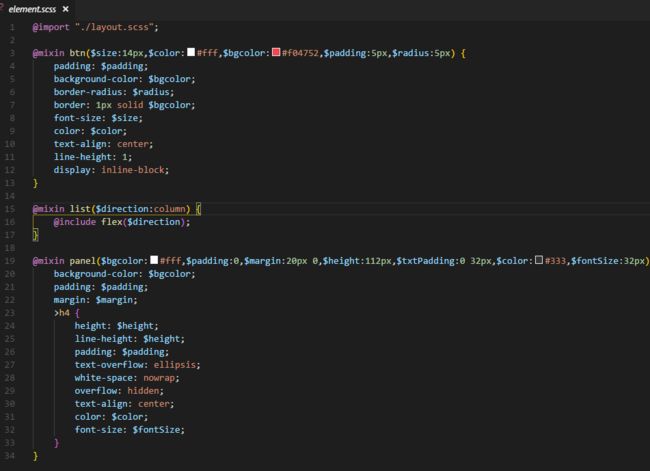
Task: Click line number 19 in gutter
Action: coord(10,261)
